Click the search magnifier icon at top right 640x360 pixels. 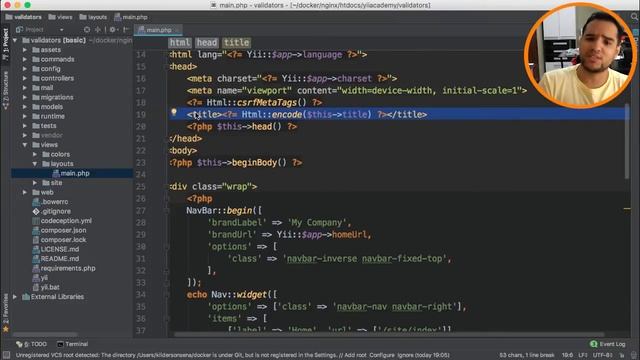[634, 17]
